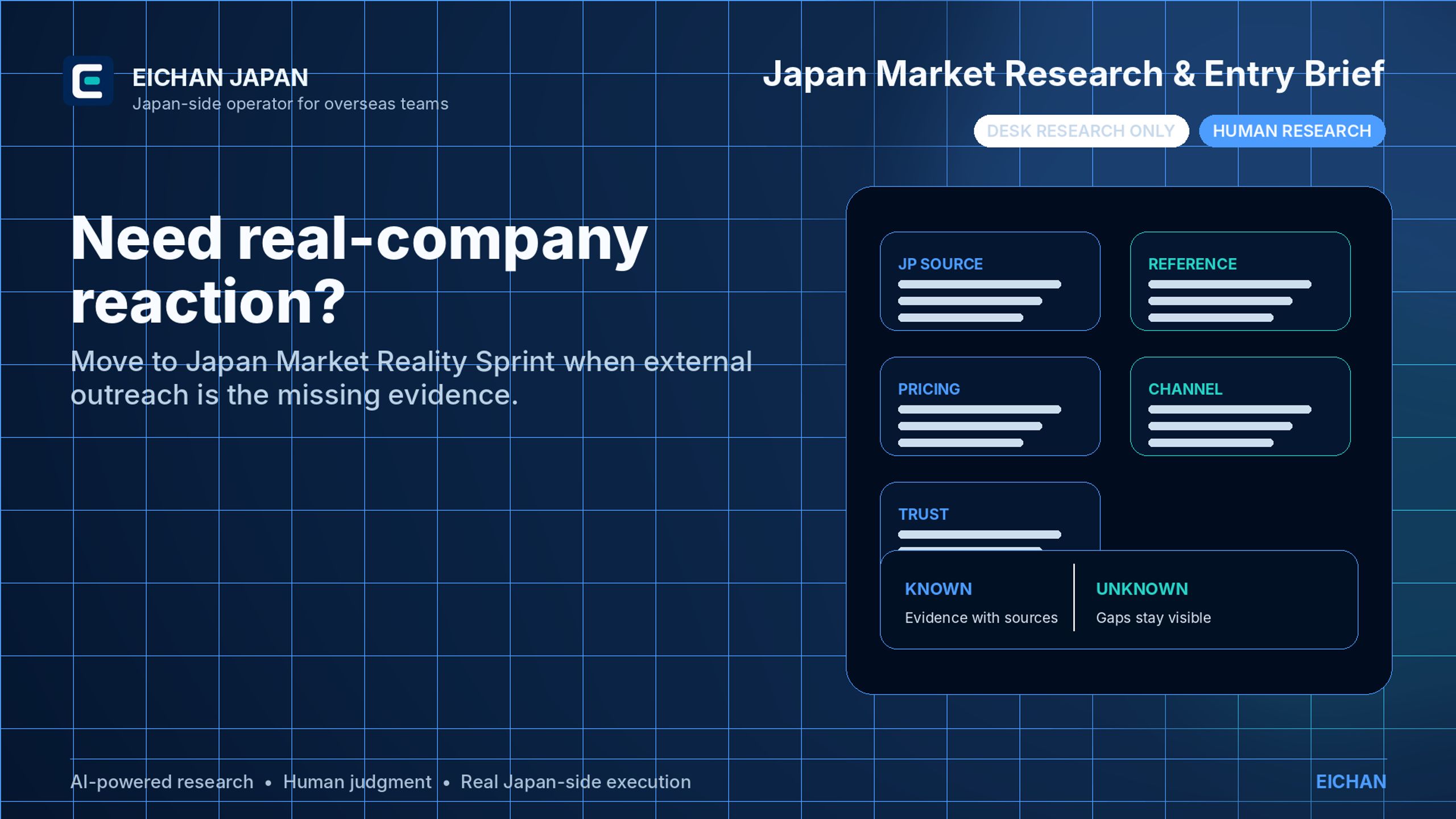Click the EICHAN footer wordmark

(x=1351, y=782)
